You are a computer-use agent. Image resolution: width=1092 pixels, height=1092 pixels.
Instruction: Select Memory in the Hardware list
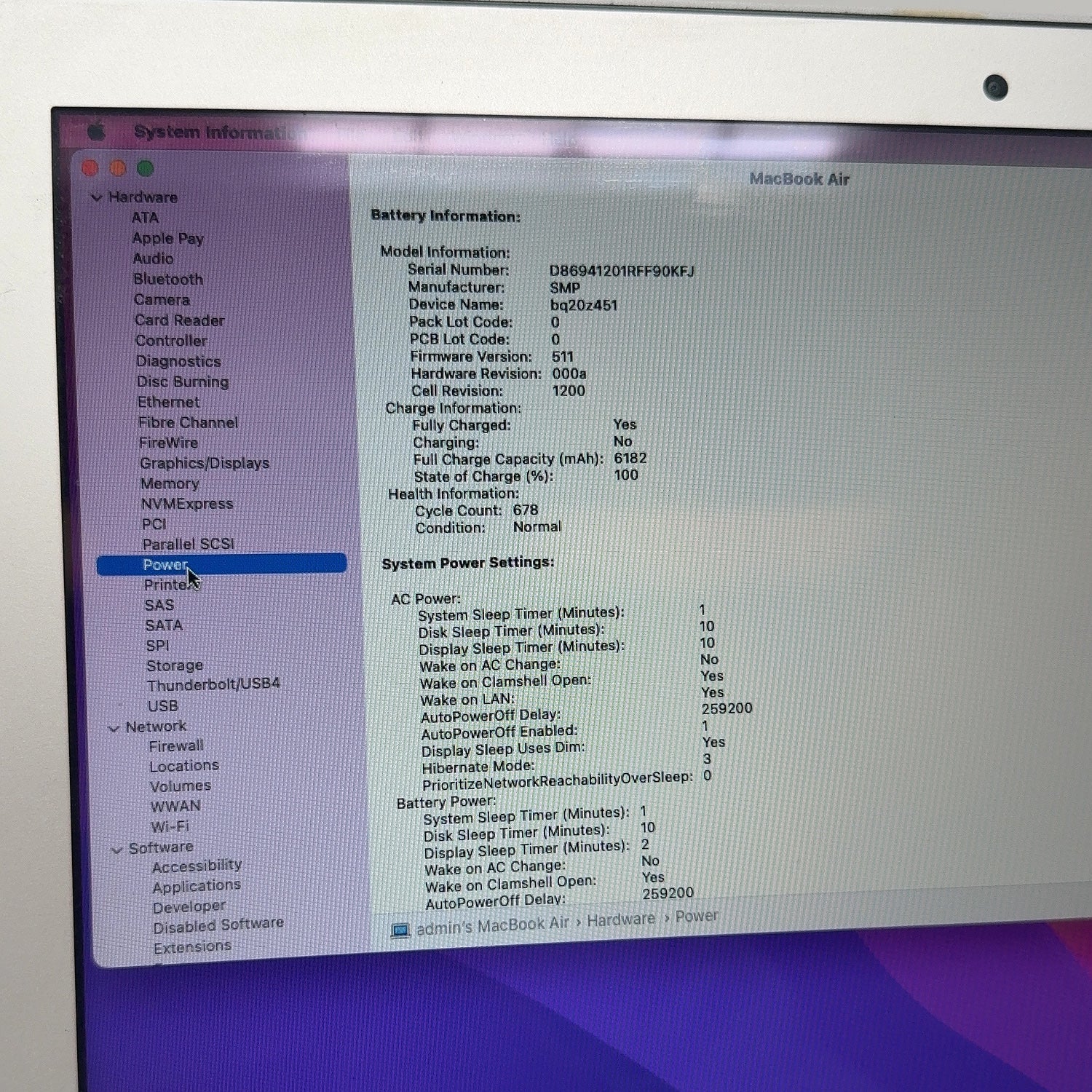point(170,483)
